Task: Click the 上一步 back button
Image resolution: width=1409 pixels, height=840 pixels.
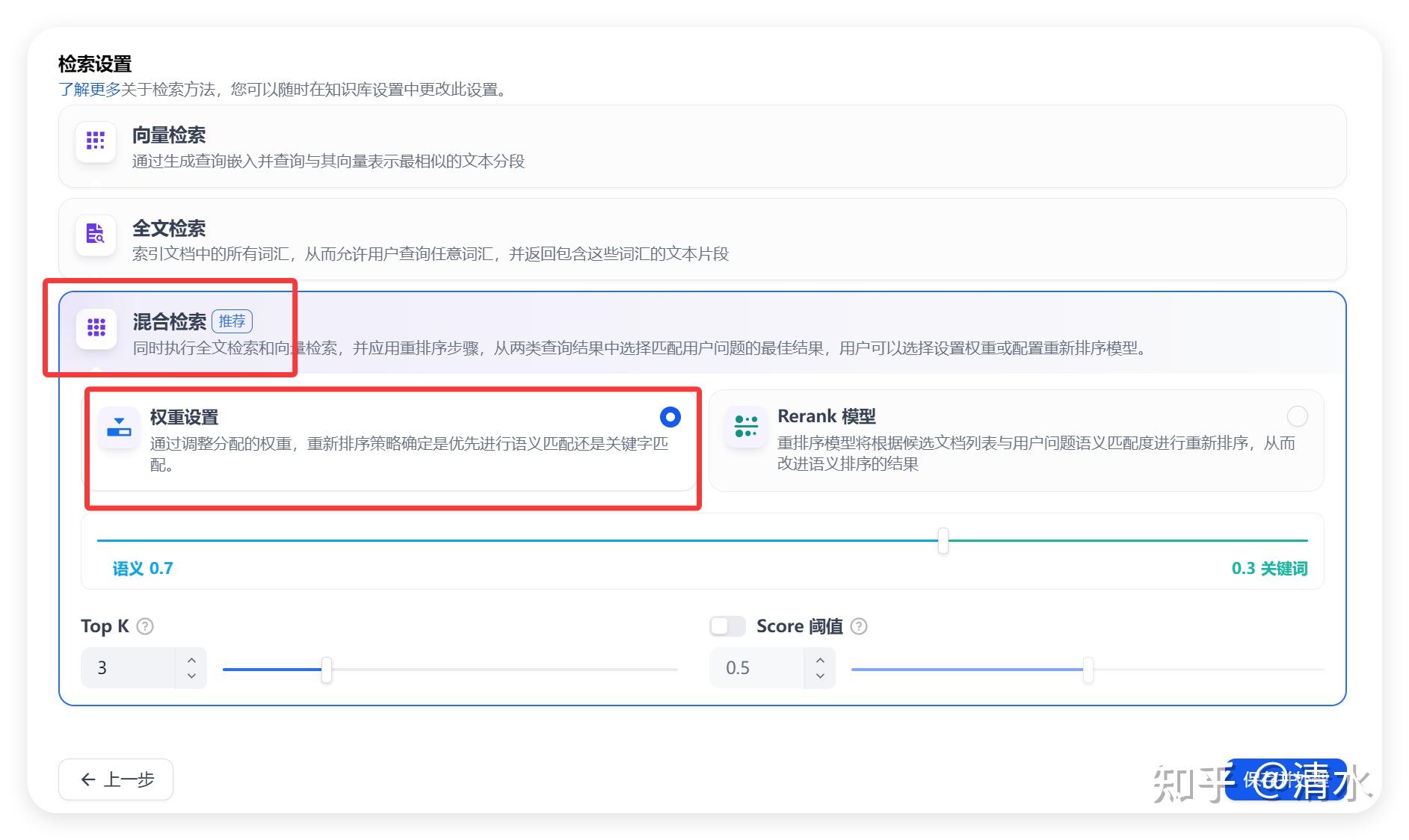Action: (115, 779)
